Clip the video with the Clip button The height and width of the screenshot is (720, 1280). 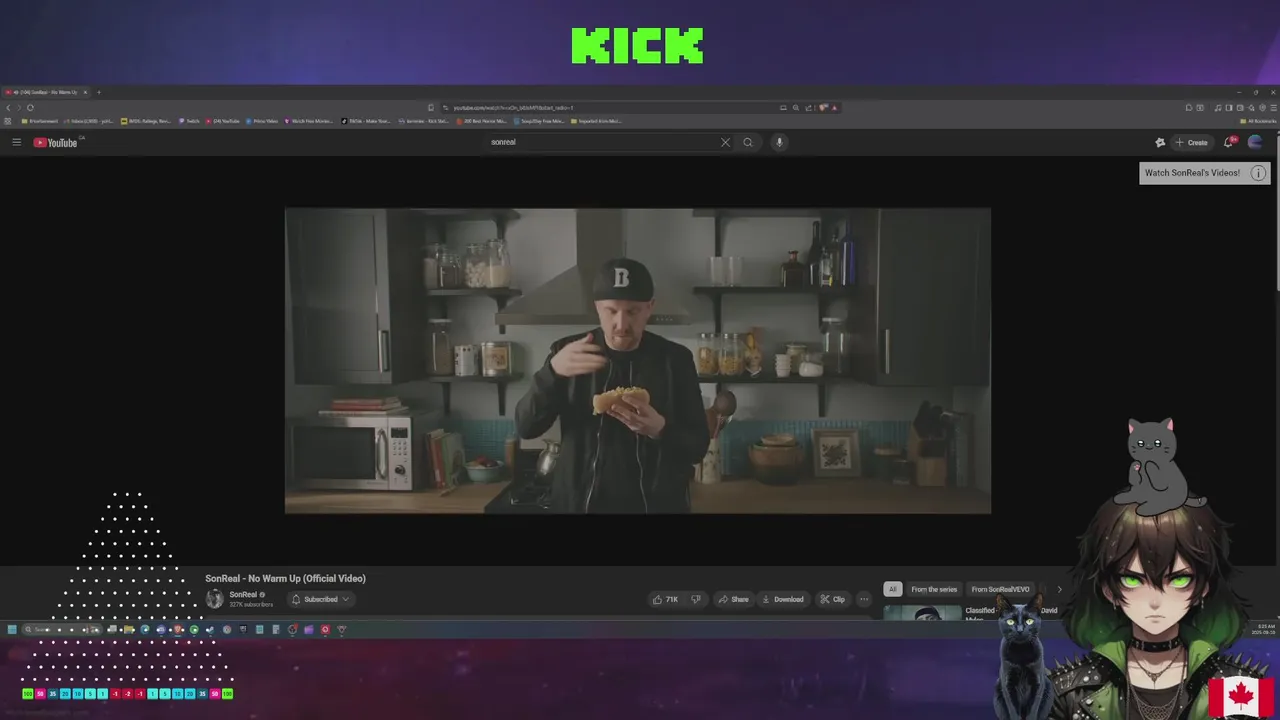[832, 599]
